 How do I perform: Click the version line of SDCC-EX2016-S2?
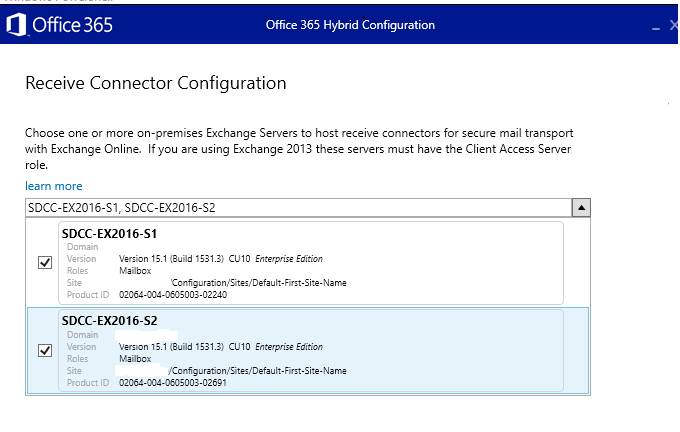click(220, 347)
